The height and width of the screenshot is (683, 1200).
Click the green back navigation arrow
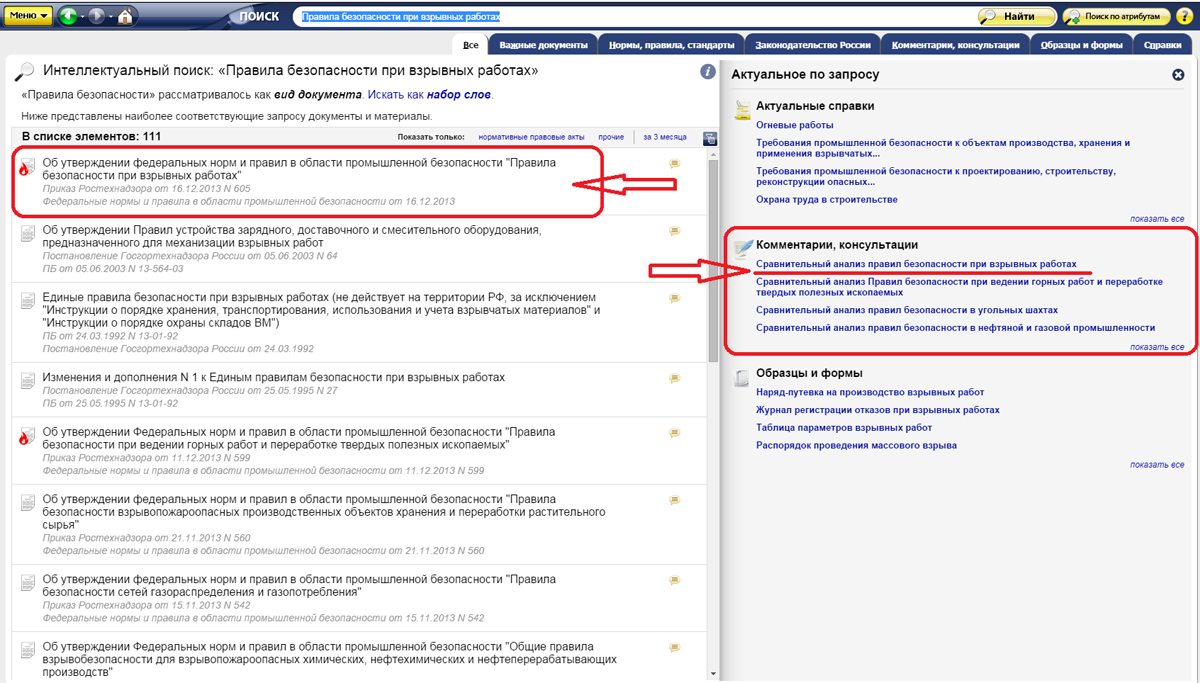[x=68, y=17]
